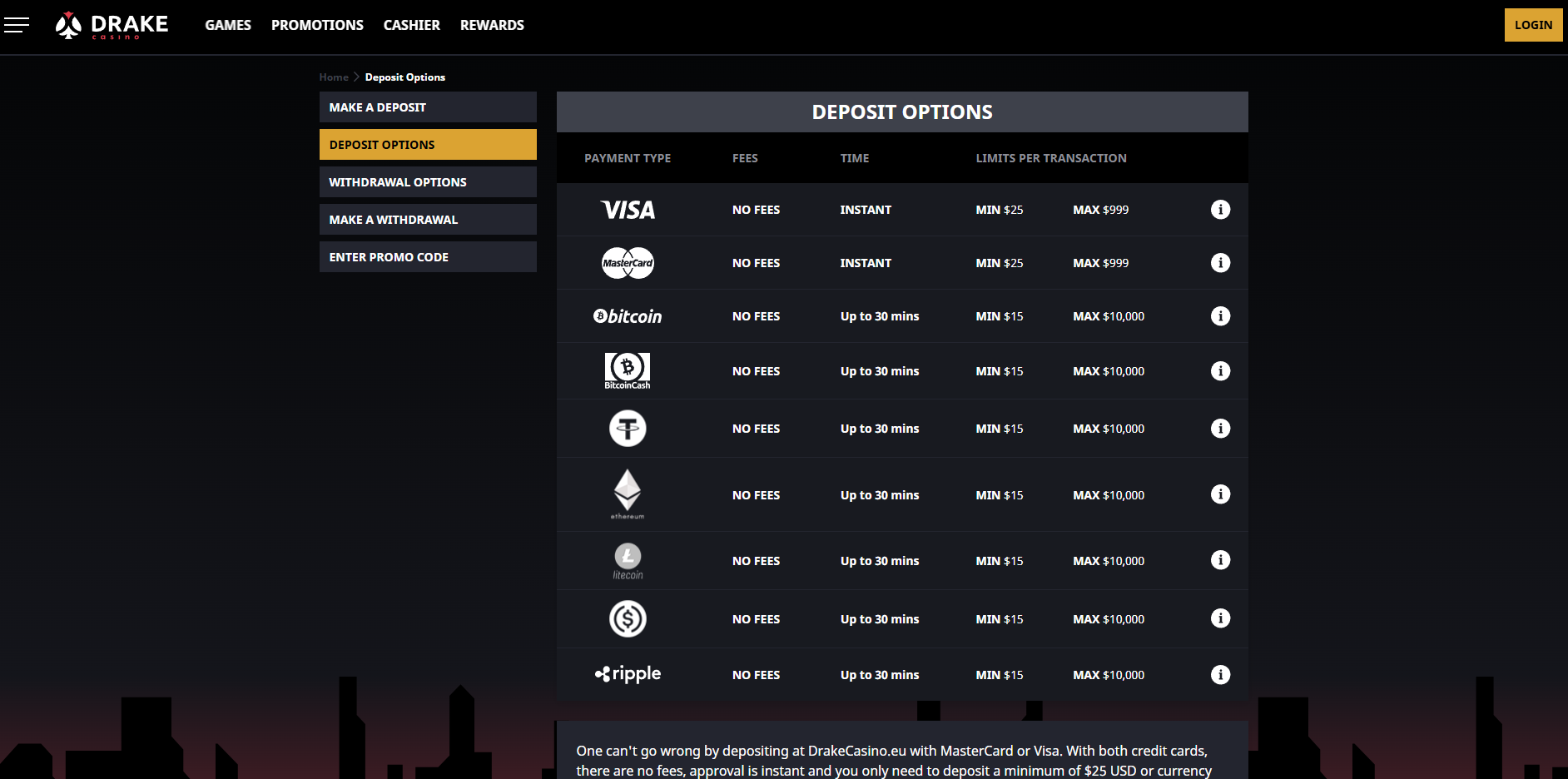
Task: Select Deposit Options in sidebar
Action: 428,145
